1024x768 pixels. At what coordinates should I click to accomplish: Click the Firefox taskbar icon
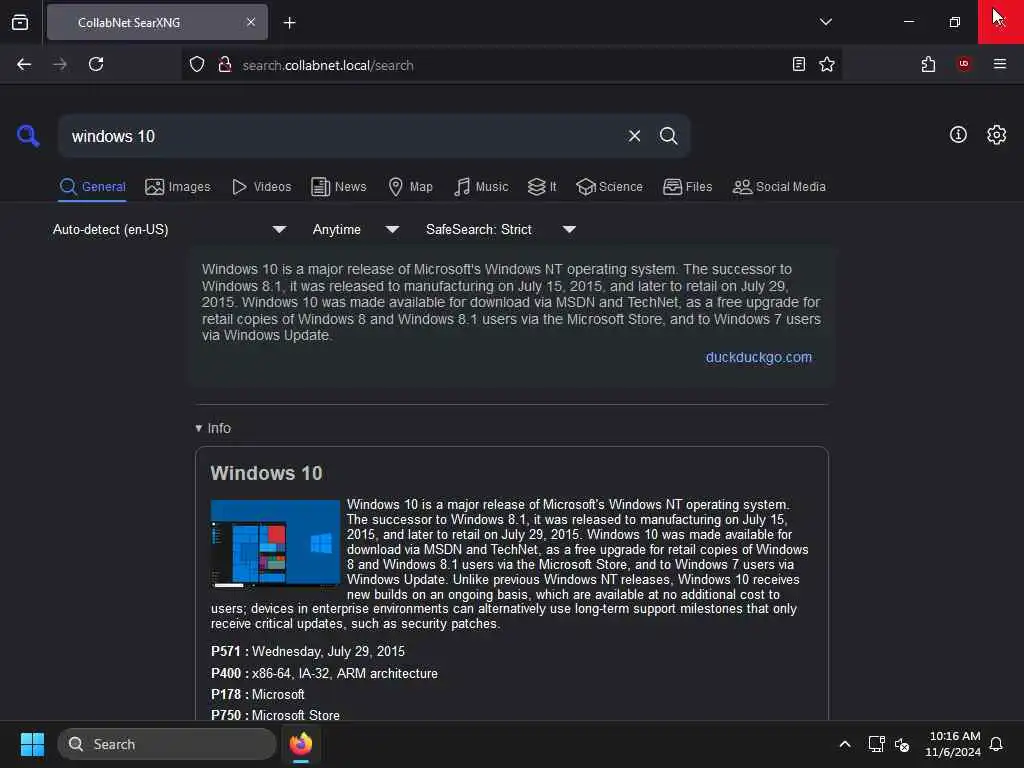point(300,744)
